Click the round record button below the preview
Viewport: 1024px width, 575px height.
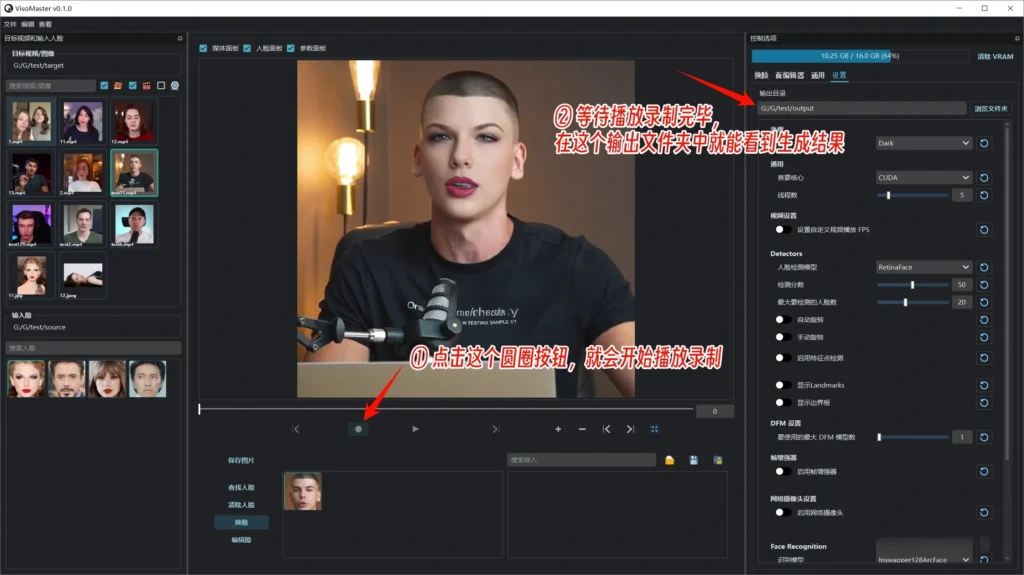click(359, 429)
